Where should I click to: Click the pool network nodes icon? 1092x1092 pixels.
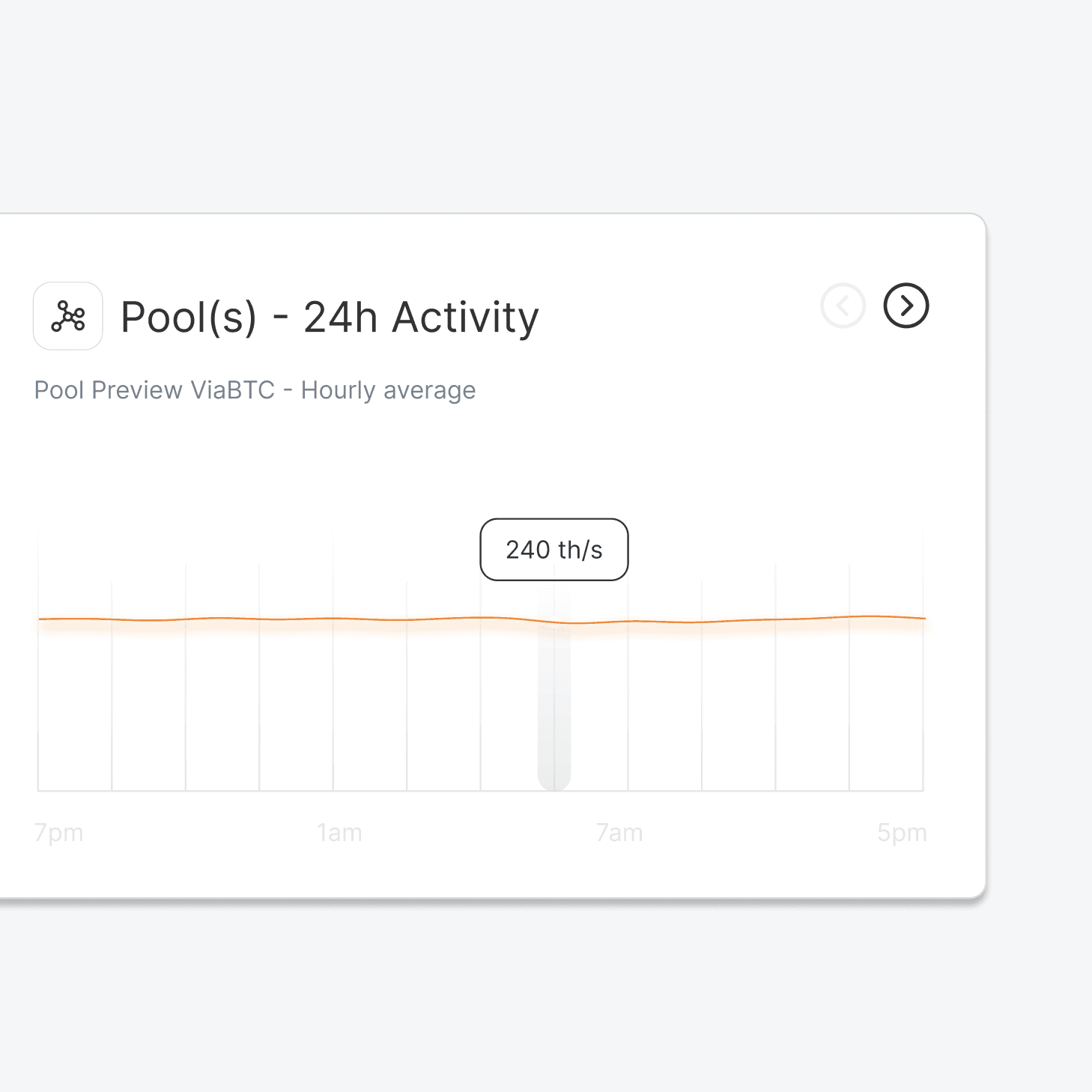(x=68, y=316)
